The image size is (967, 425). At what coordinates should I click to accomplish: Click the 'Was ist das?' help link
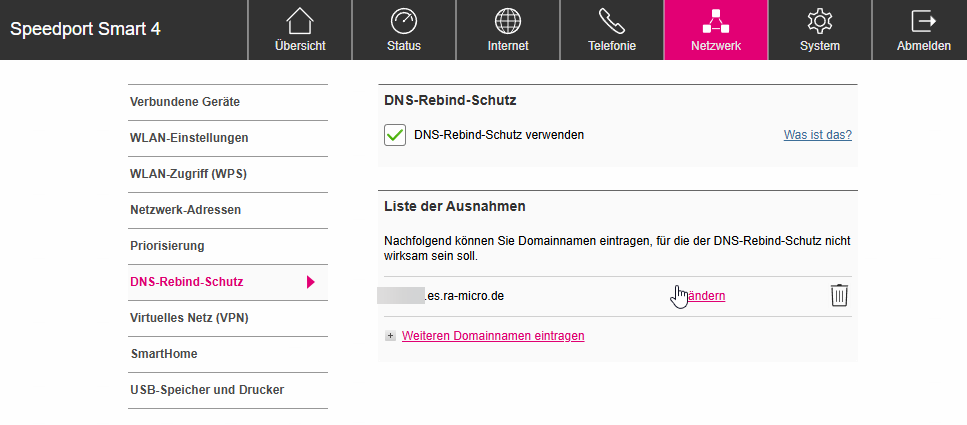coord(818,134)
